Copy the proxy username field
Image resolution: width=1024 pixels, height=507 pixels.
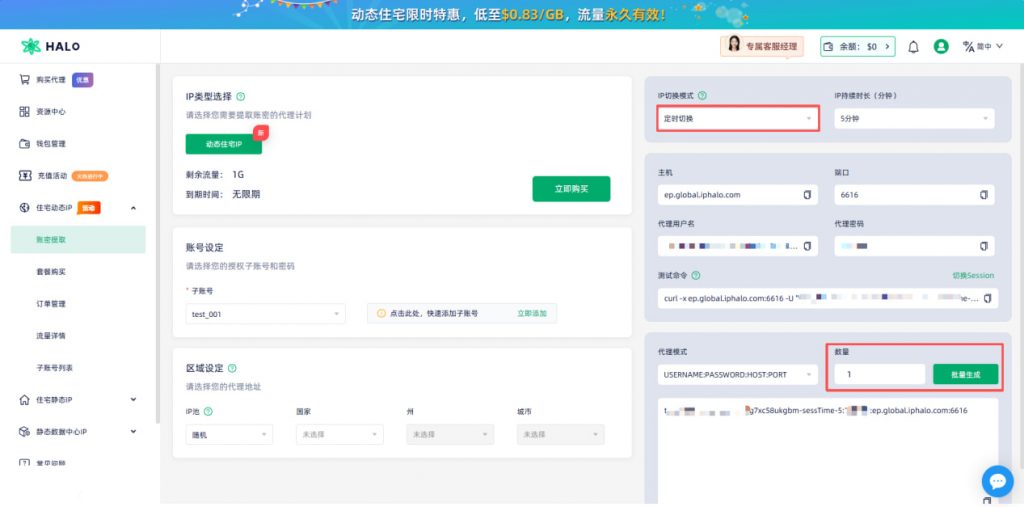point(807,245)
